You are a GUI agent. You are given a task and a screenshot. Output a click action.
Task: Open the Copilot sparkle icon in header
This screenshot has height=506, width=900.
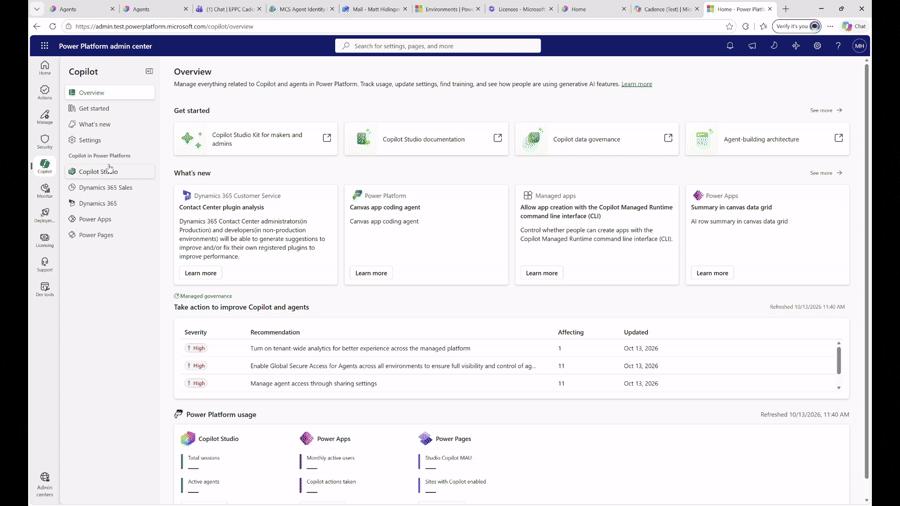coord(796,46)
